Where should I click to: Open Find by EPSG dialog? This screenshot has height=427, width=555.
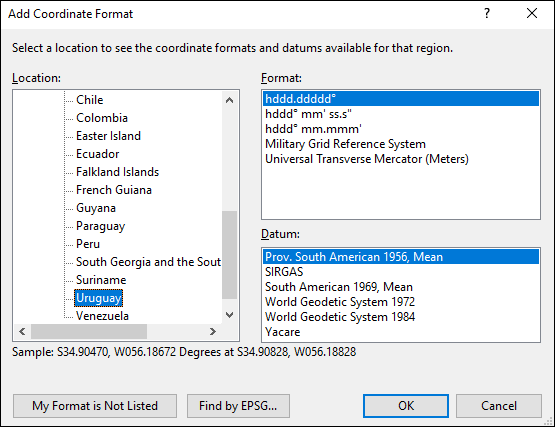click(238, 406)
